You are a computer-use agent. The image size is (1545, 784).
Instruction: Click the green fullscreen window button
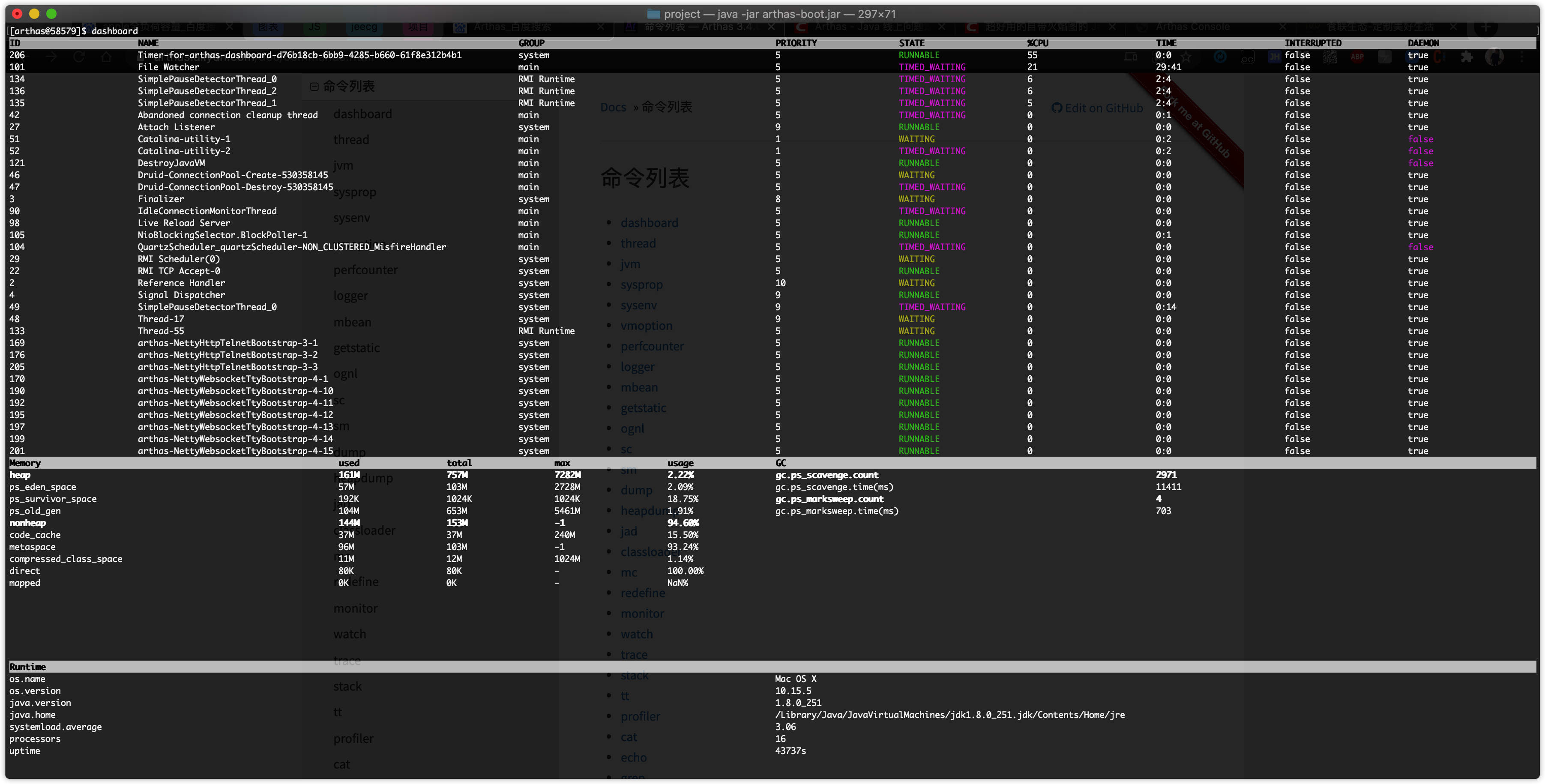[x=51, y=14]
